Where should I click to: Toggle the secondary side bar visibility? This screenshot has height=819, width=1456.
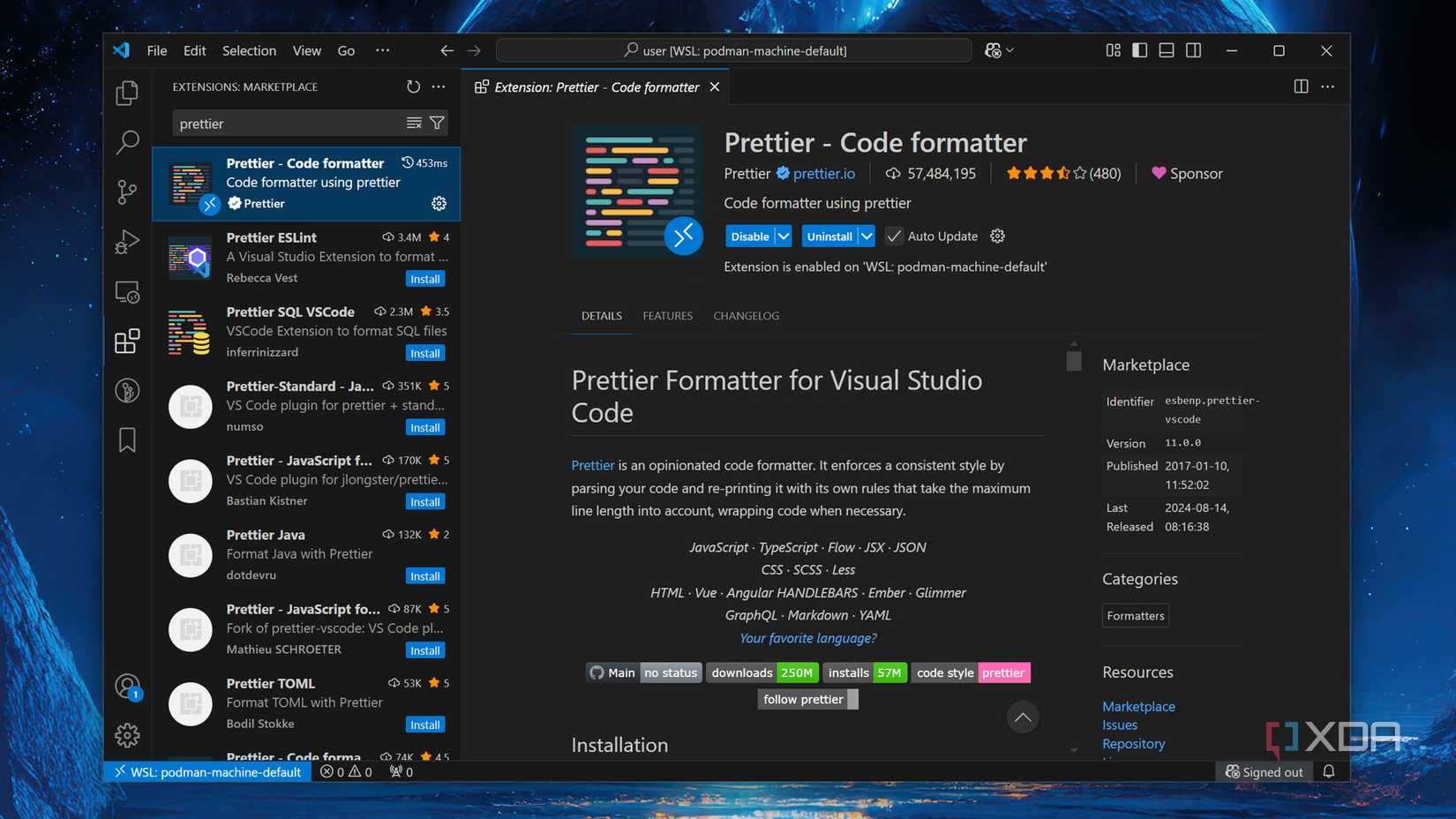(x=1193, y=50)
